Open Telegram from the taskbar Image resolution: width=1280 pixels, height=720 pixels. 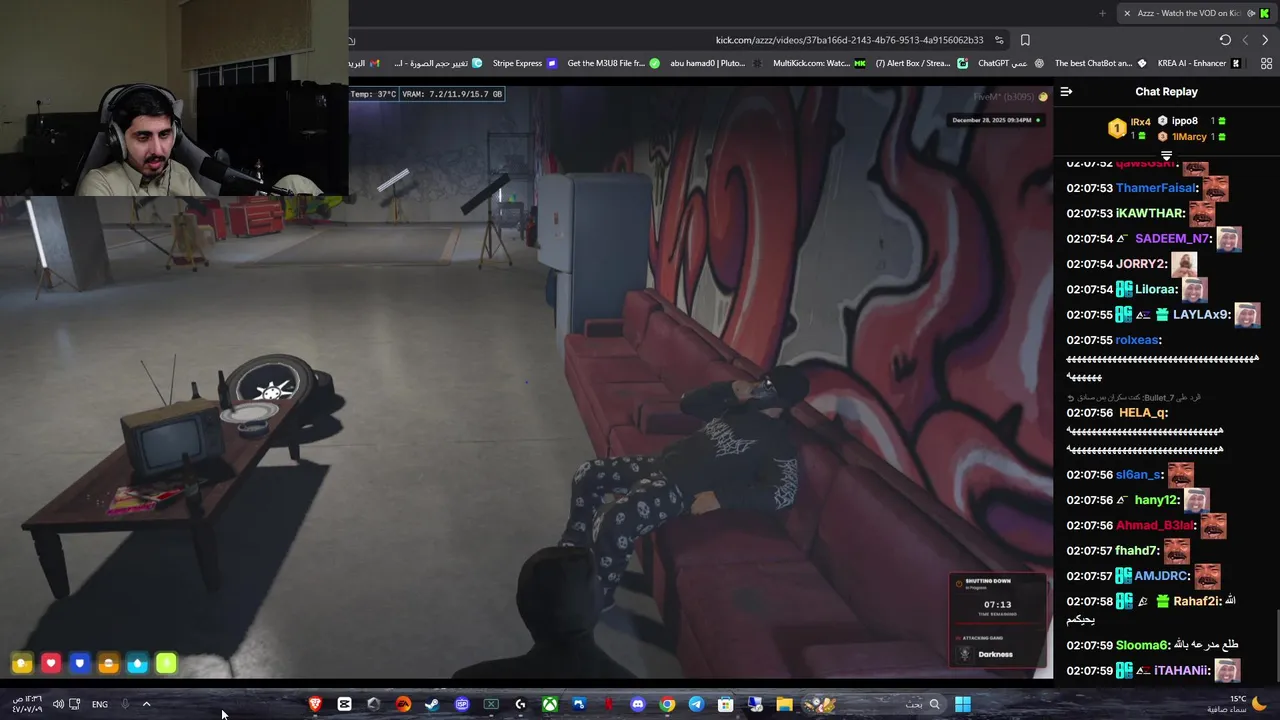click(696, 704)
